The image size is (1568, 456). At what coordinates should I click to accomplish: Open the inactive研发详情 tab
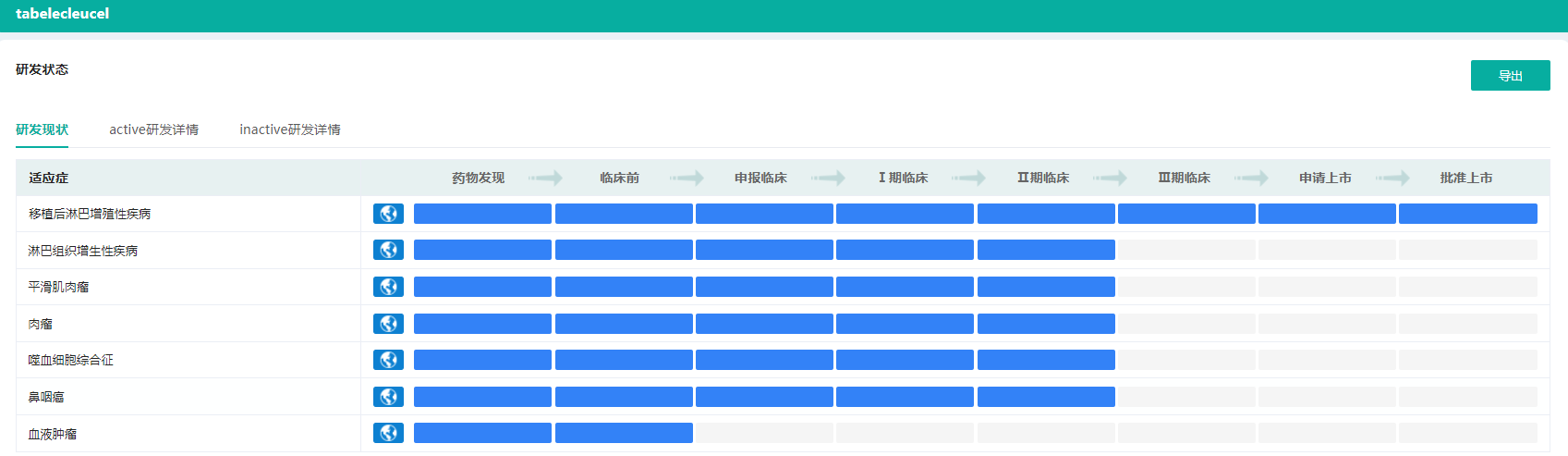(290, 129)
